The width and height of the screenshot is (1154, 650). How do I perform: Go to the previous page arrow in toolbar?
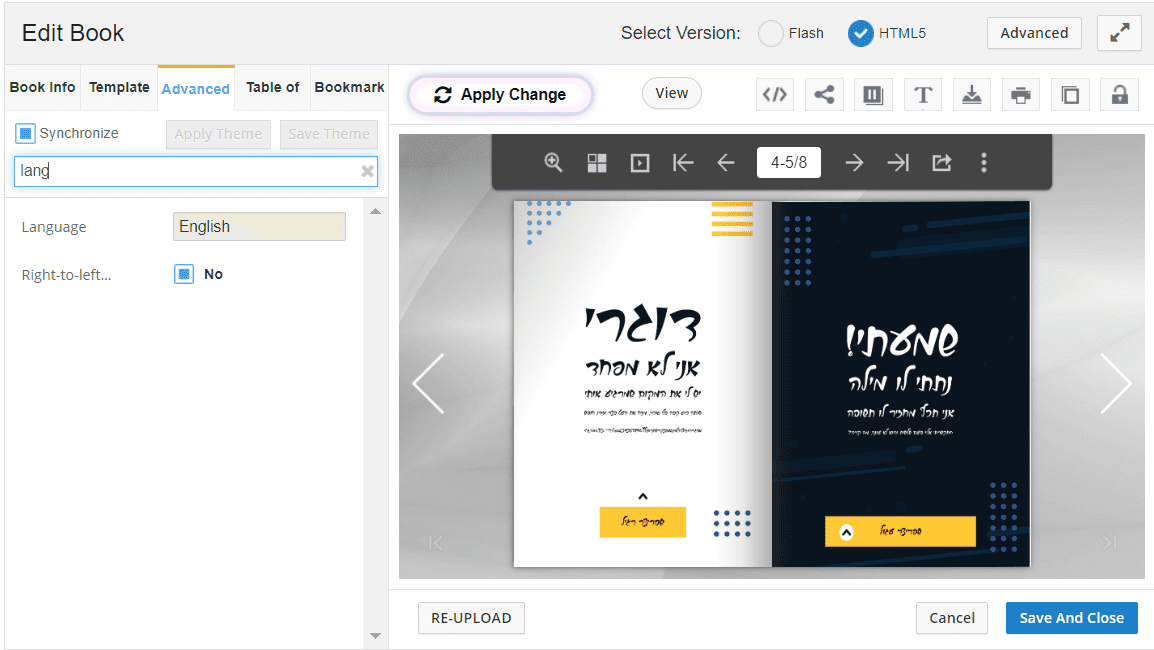pos(726,163)
